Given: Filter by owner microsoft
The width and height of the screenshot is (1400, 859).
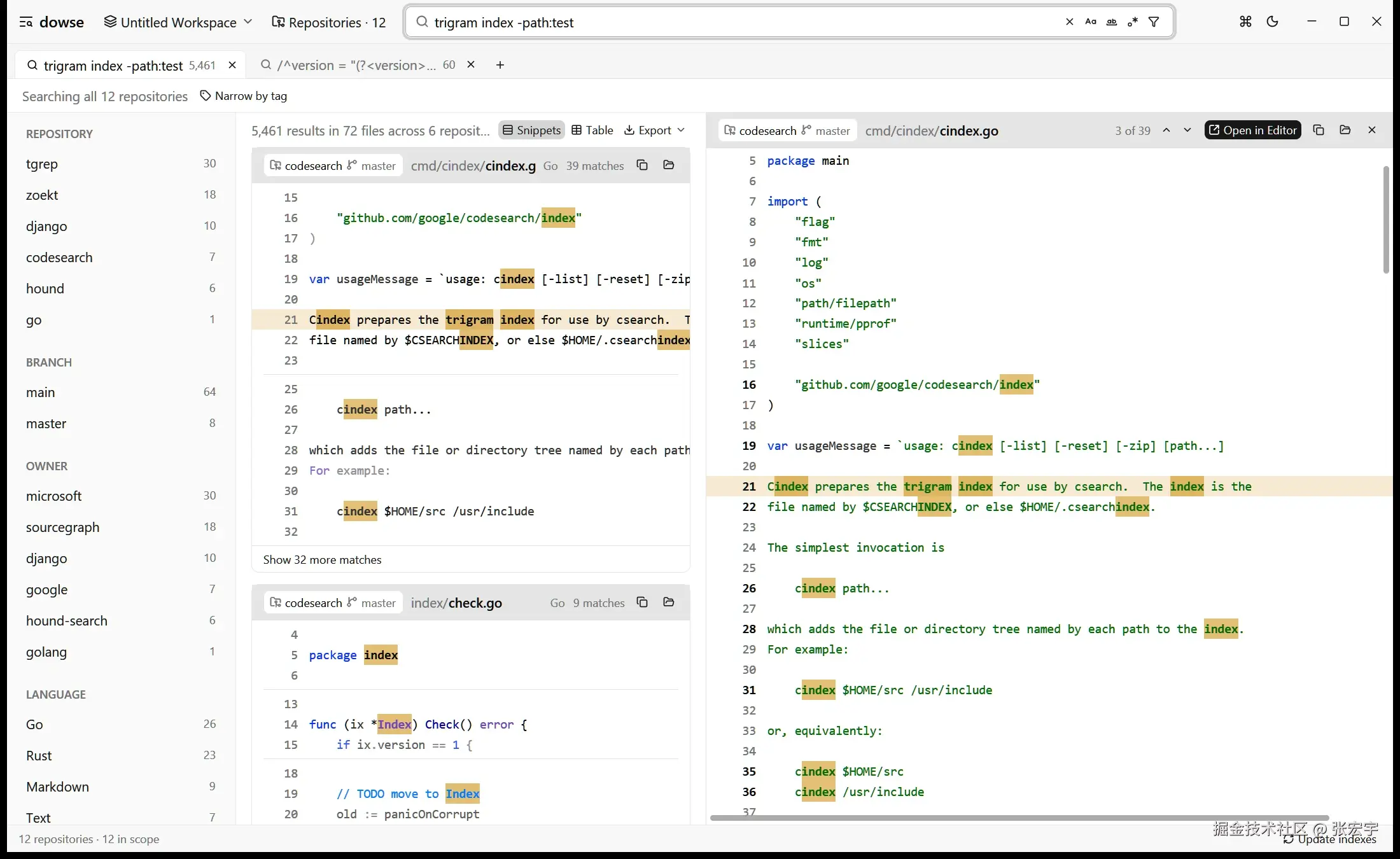Looking at the screenshot, I should coord(121,496).
